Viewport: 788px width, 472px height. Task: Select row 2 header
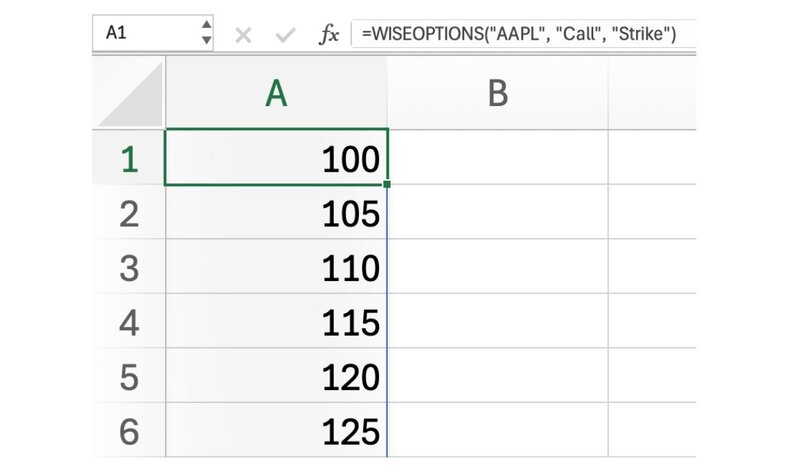[x=129, y=213]
